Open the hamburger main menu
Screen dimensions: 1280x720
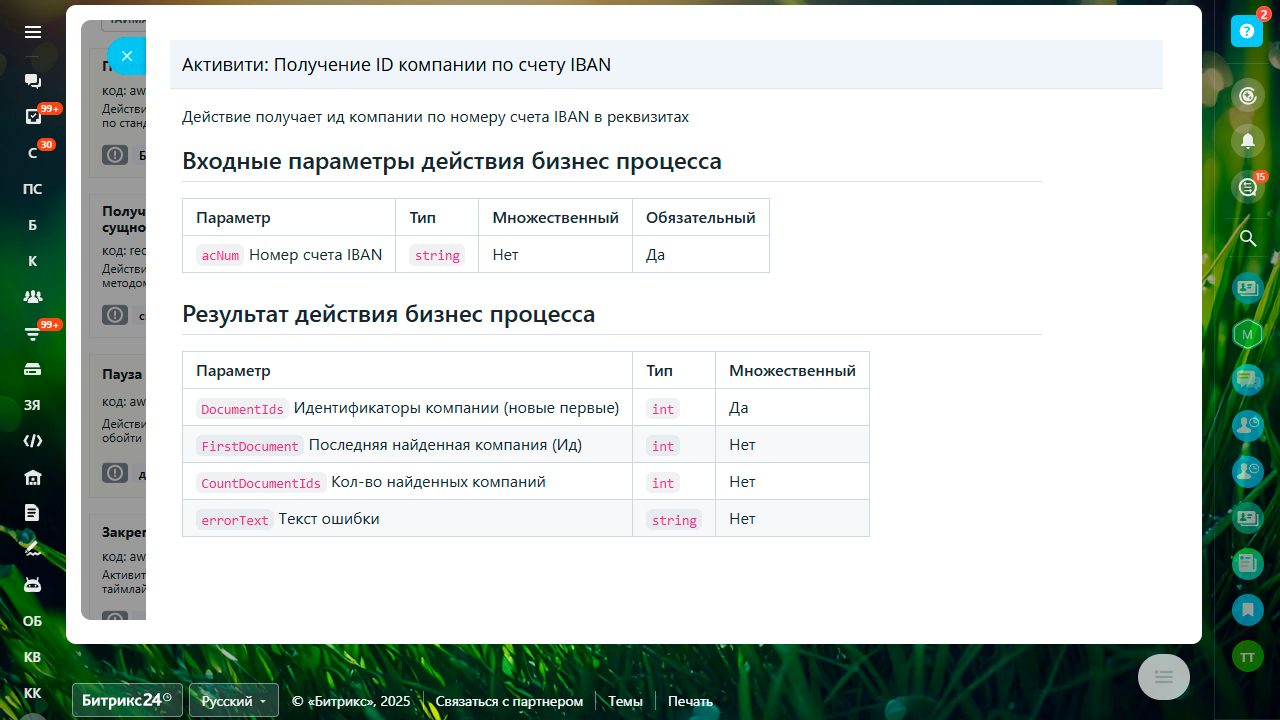tap(33, 32)
